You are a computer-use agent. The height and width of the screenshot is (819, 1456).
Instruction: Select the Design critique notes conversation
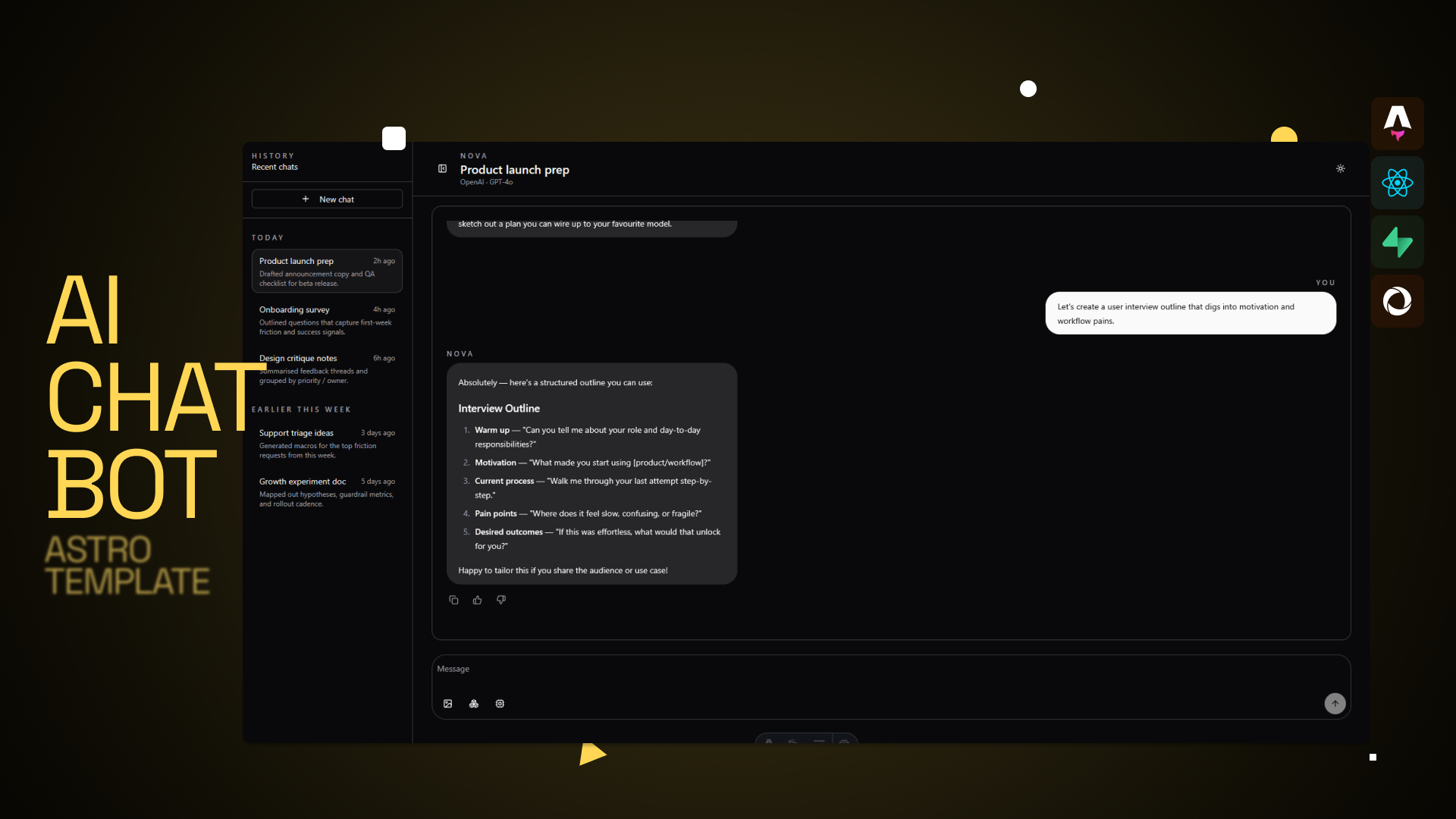click(x=297, y=358)
